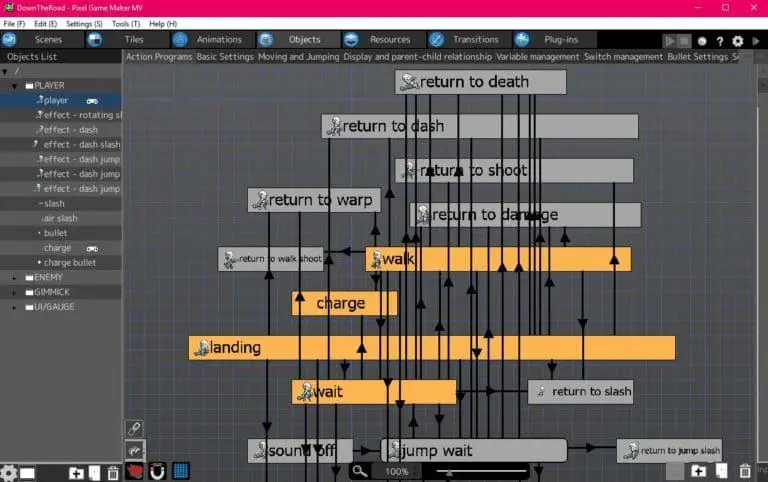Click the magnifier zoom icon
768x482 pixels.
tap(360, 471)
